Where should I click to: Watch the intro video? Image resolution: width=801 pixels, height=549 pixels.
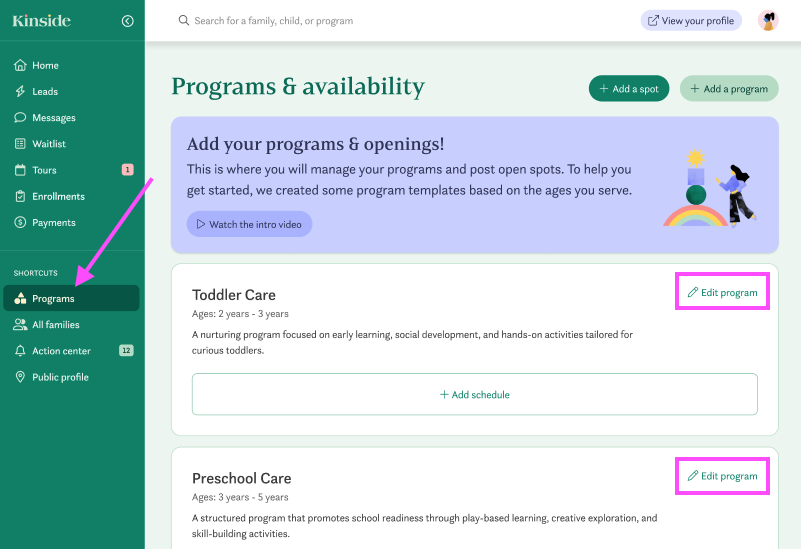click(249, 225)
